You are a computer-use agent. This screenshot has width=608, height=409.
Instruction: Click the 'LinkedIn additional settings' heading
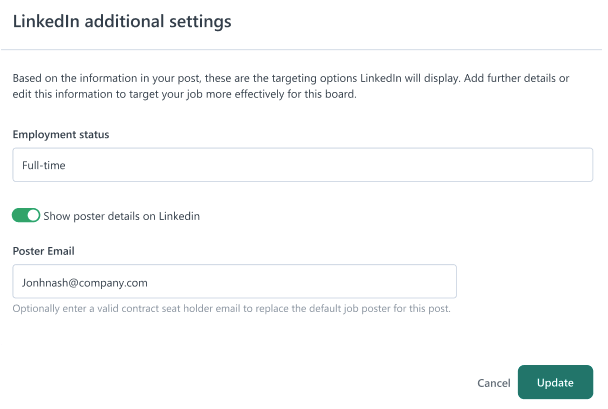click(122, 21)
